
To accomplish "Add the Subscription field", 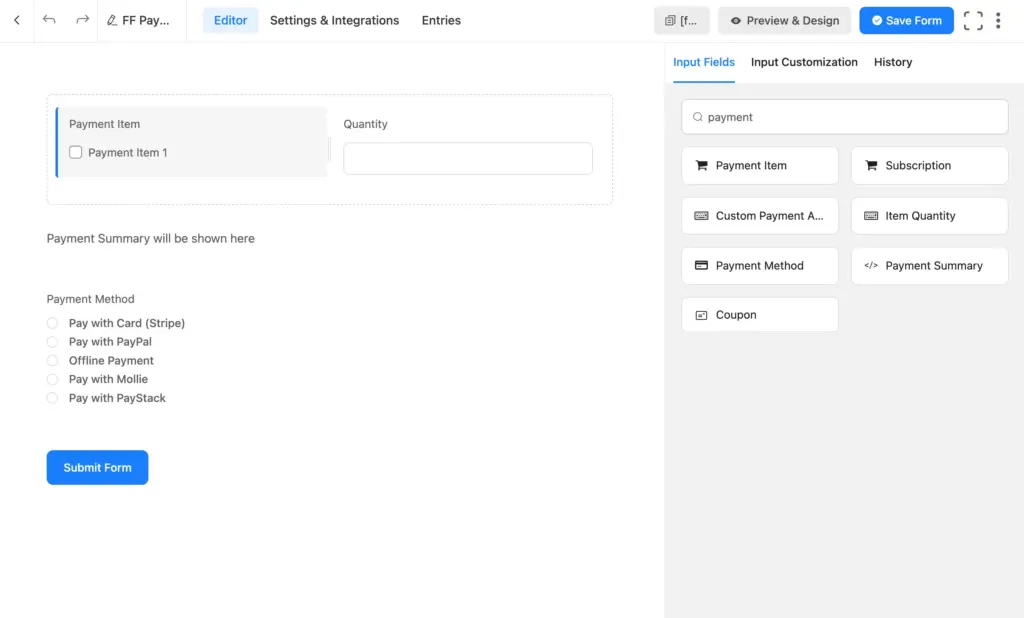I will [x=929, y=165].
